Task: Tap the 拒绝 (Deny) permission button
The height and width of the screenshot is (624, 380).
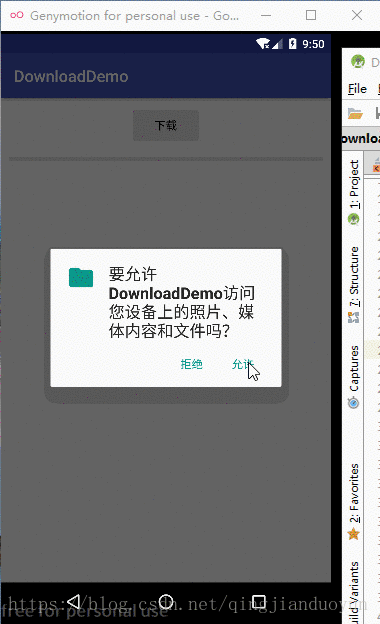Action: click(191, 364)
